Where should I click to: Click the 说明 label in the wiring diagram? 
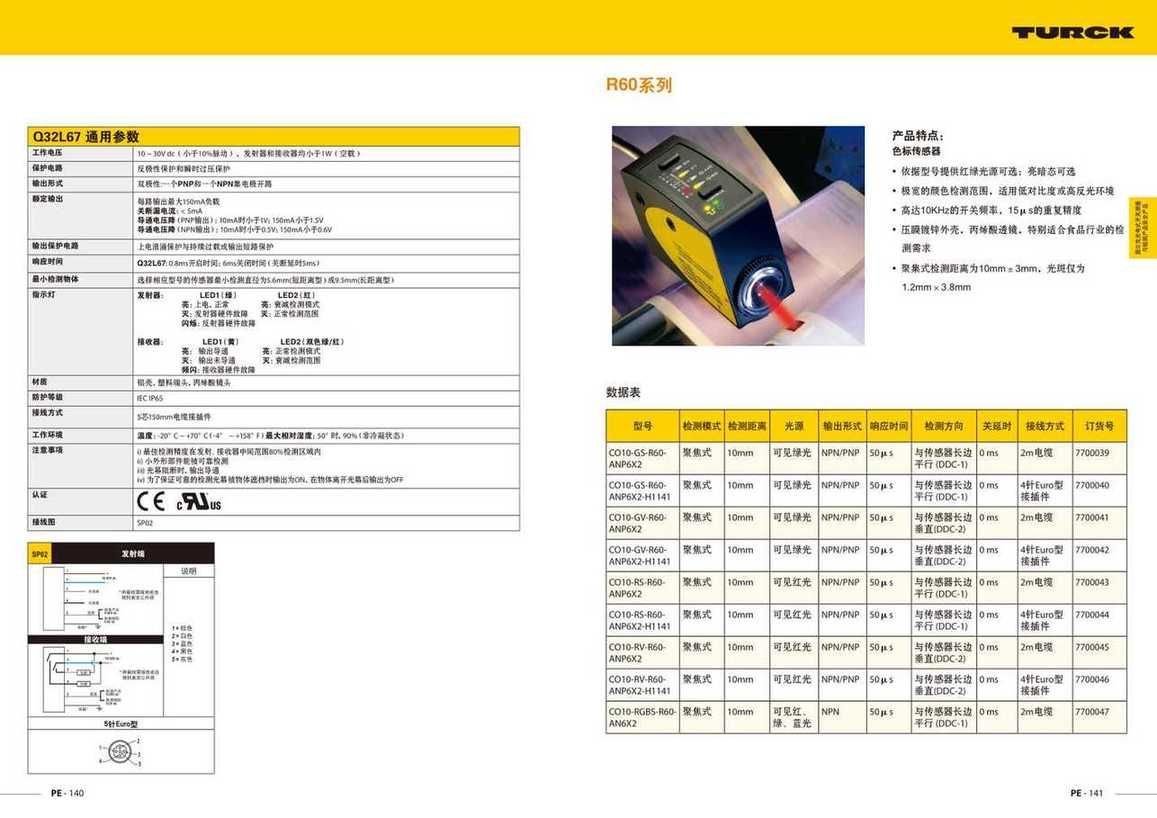click(x=189, y=572)
